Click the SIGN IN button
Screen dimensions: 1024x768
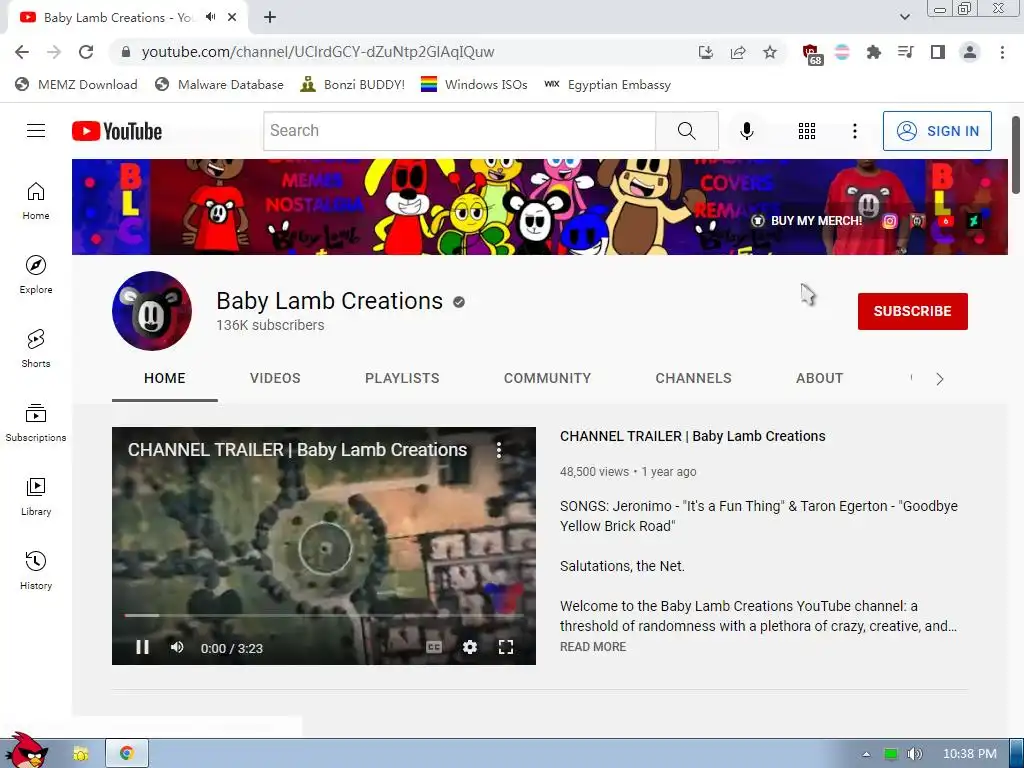pos(937,131)
